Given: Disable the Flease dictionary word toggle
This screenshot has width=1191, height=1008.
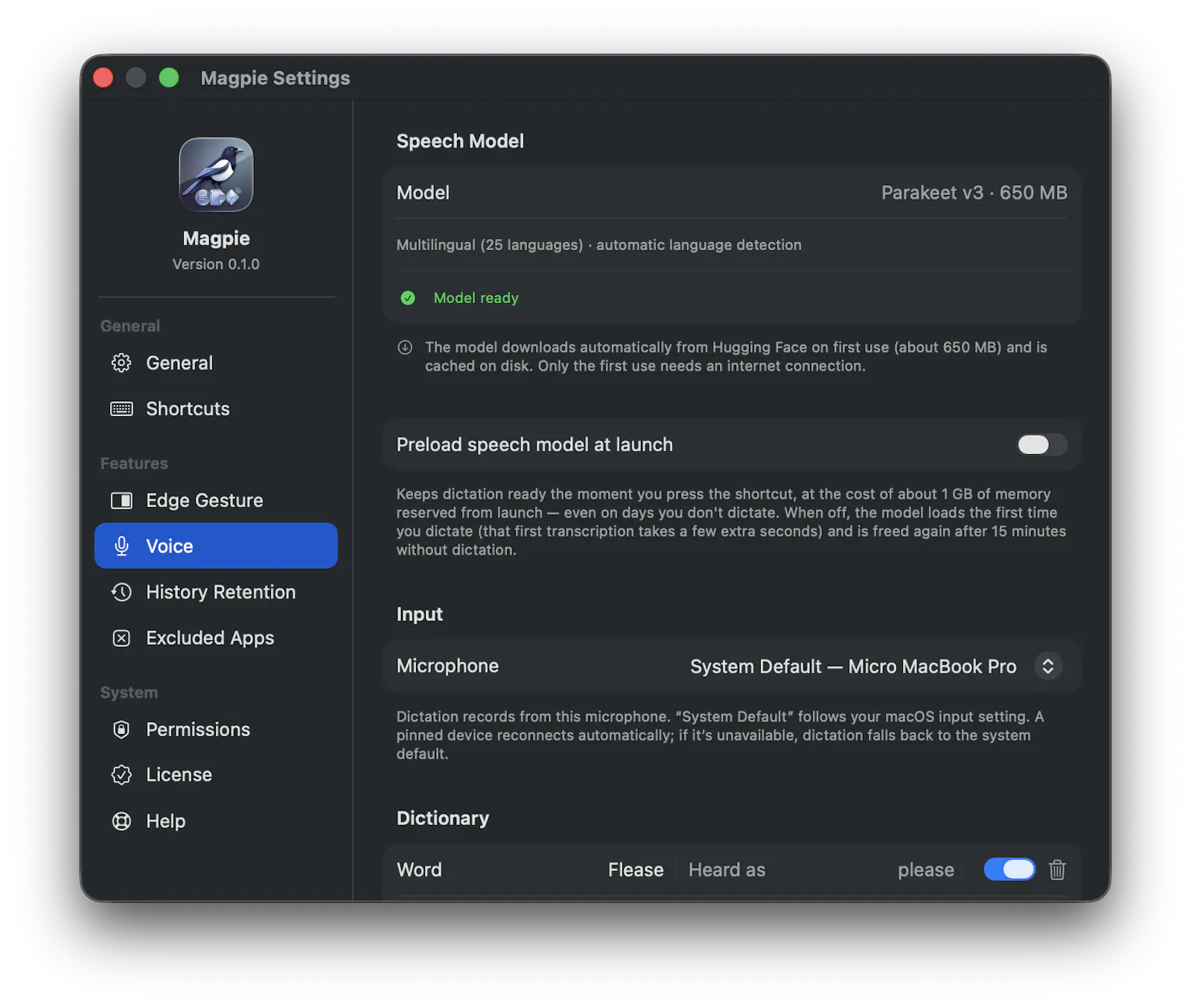Looking at the screenshot, I should click(1009, 870).
